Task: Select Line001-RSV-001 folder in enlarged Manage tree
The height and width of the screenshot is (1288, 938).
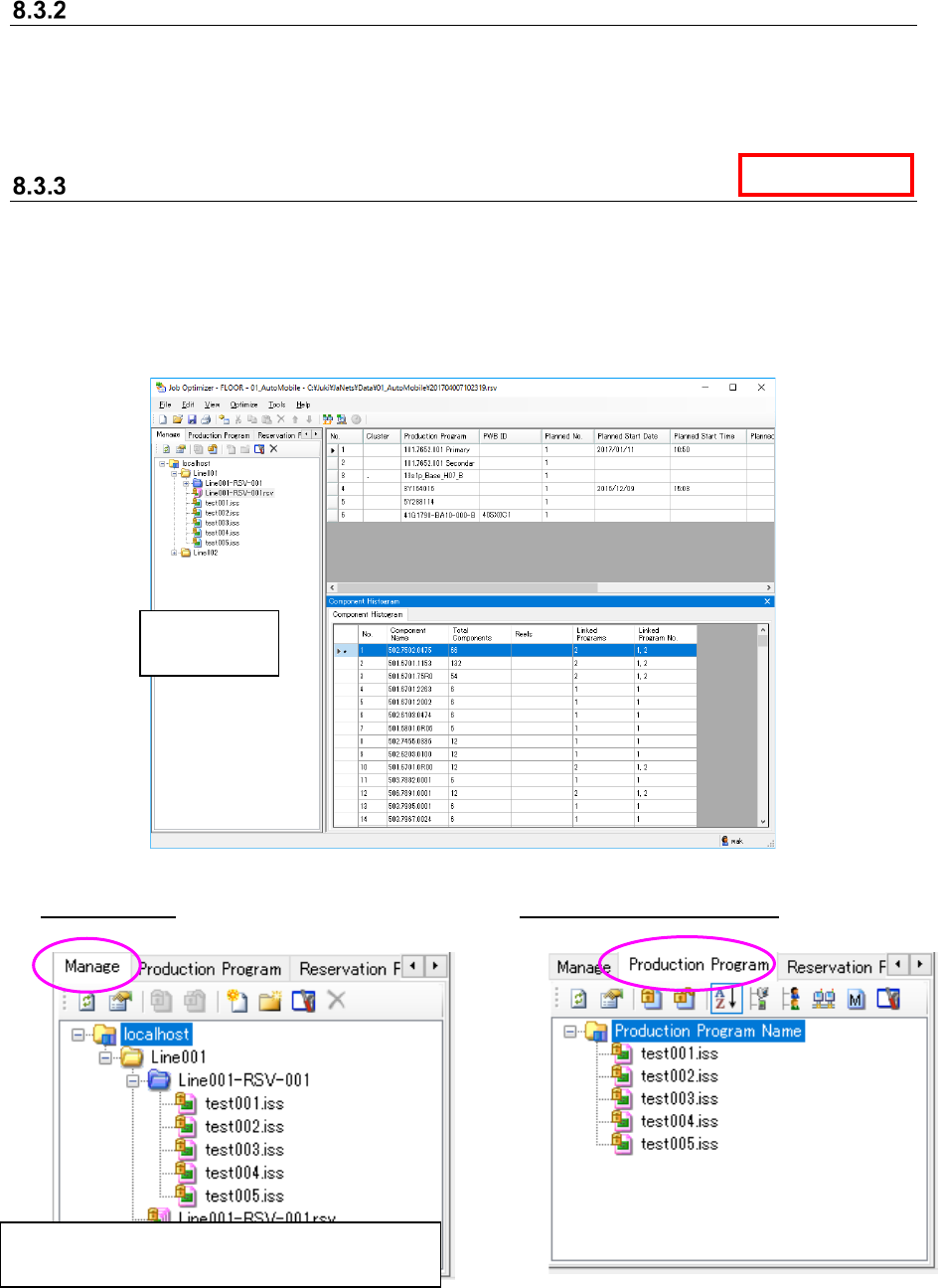Action: (x=243, y=1080)
